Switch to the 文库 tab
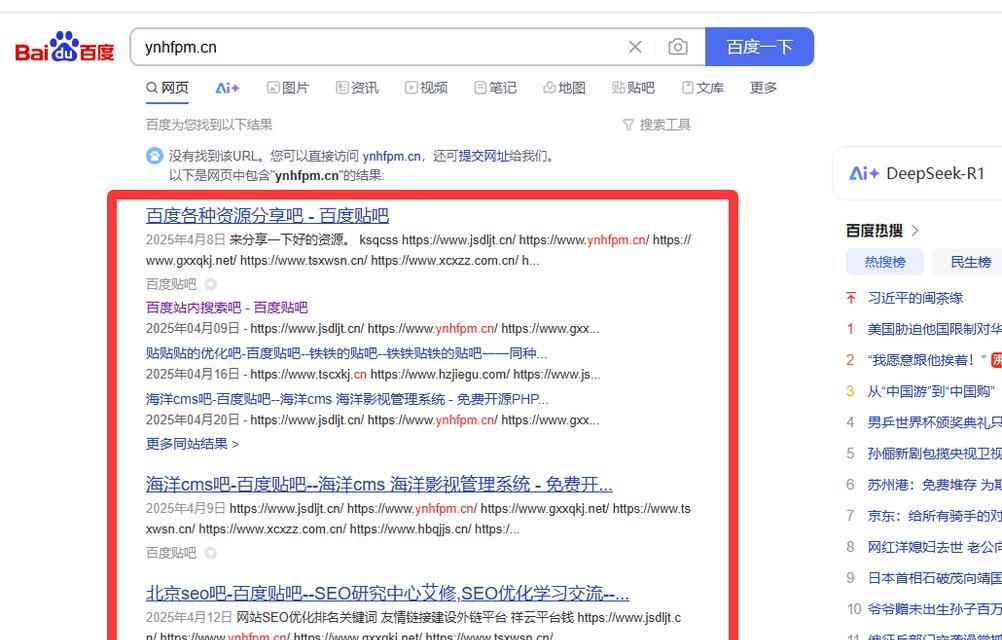The height and width of the screenshot is (640, 1002). click(x=702, y=88)
